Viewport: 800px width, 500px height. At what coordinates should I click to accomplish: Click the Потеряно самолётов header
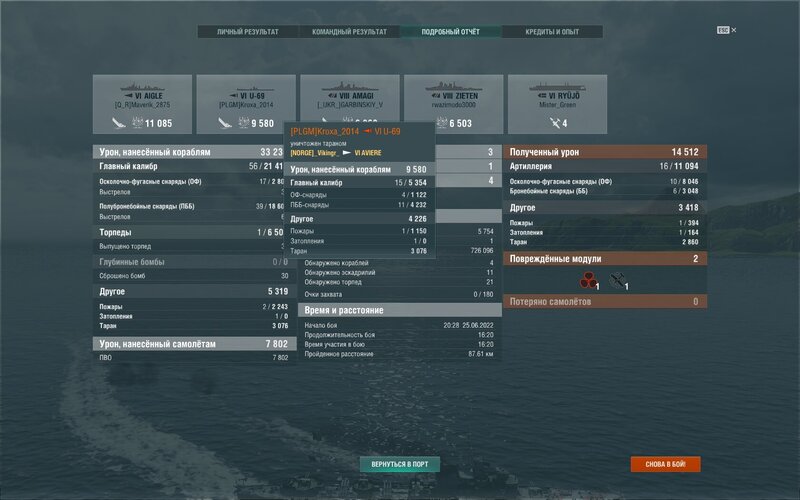tap(605, 302)
